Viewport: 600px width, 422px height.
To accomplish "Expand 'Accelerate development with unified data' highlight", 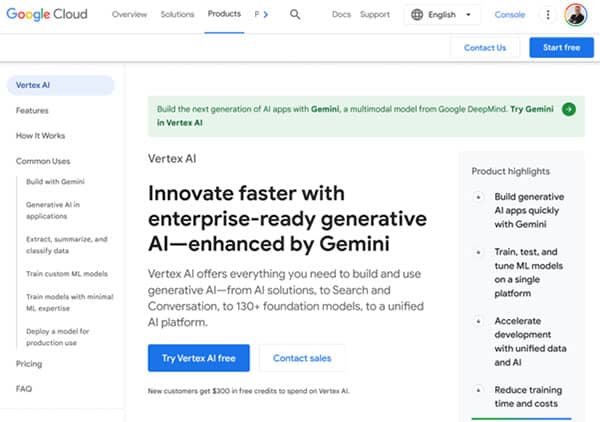I will click(478, 321).
